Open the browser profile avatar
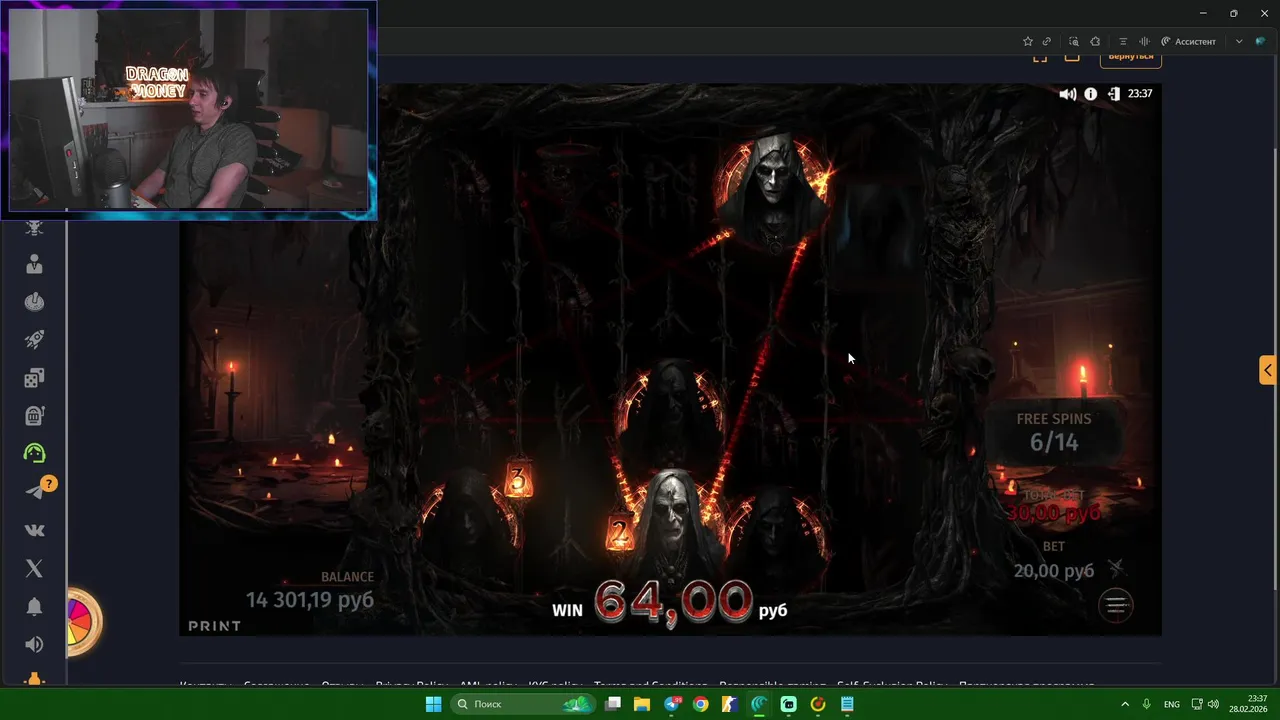The width and height of the screenshot is (1280, 720). 1260,41
